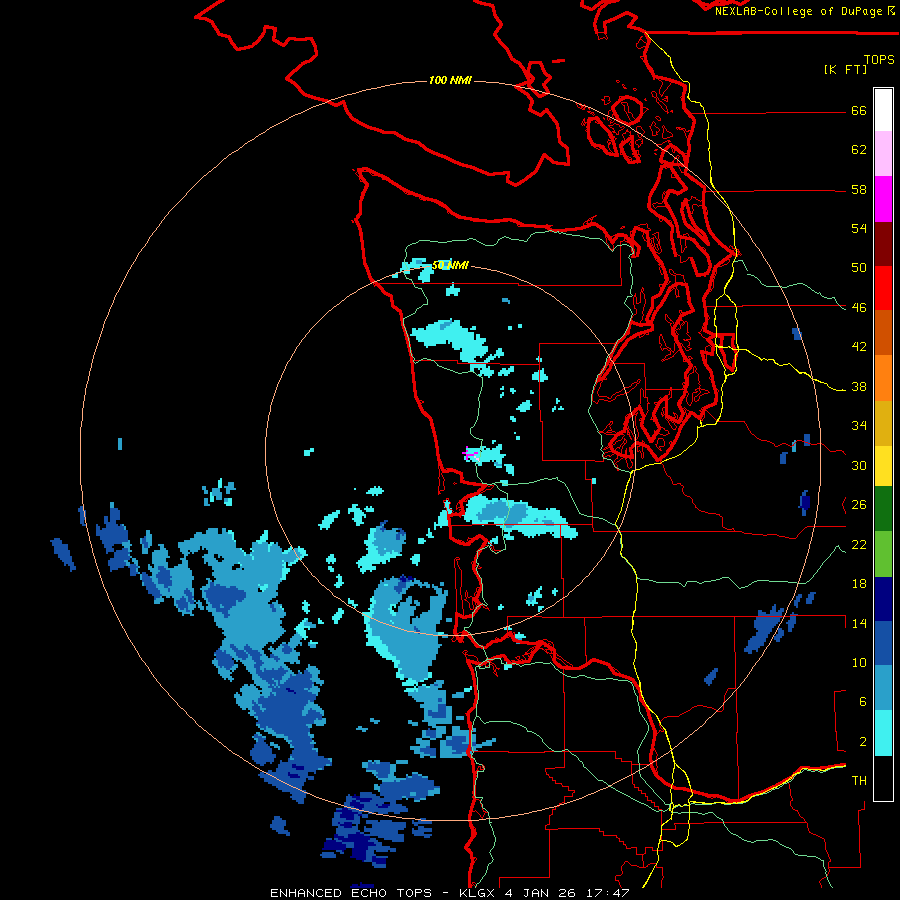
Task: Click the "58" legend value
Action: point(859,189)
